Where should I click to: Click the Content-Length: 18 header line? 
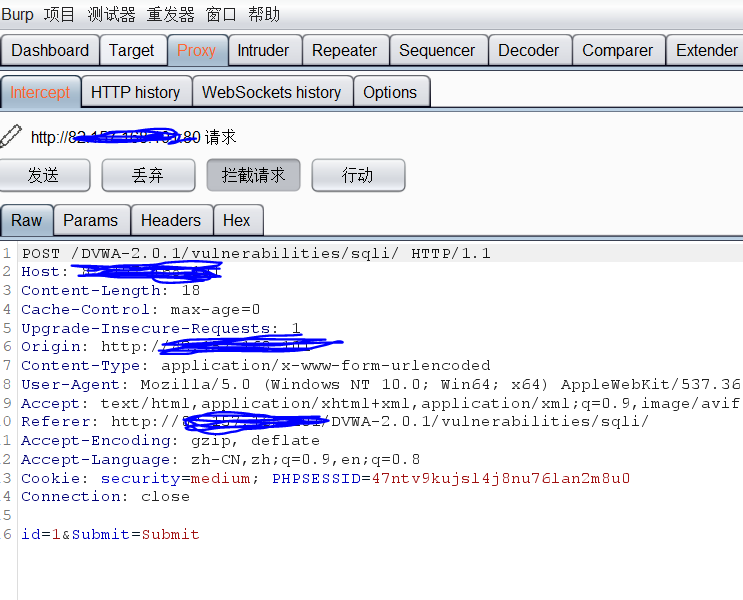110,291
